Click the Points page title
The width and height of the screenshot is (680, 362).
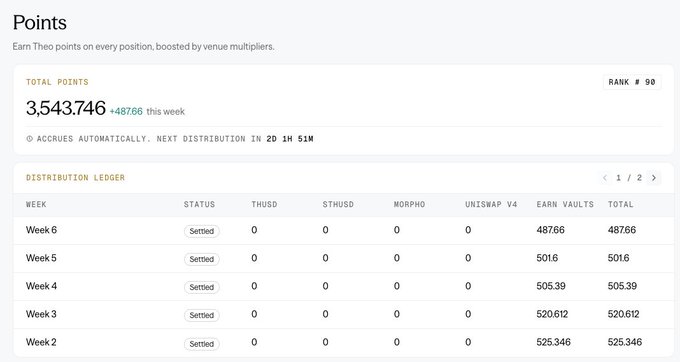coord(39,23)
